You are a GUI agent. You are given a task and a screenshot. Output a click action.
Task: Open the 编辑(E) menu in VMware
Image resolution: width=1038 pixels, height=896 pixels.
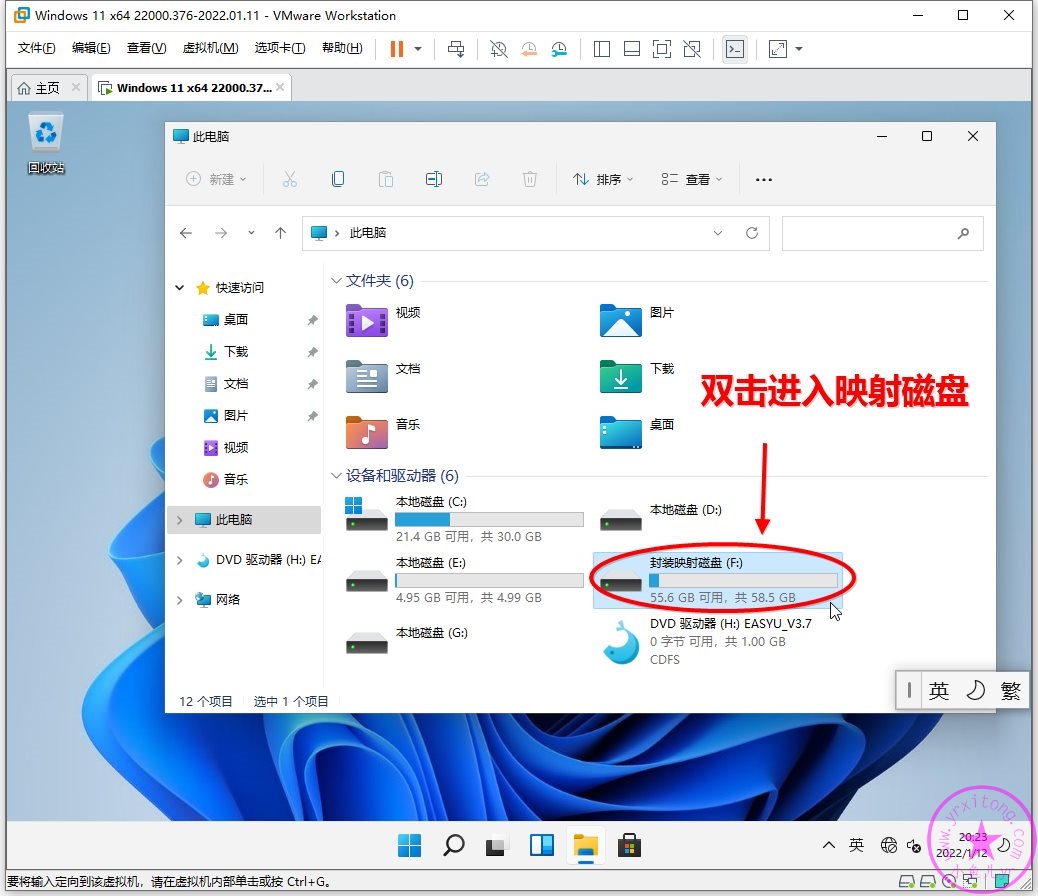91,48
